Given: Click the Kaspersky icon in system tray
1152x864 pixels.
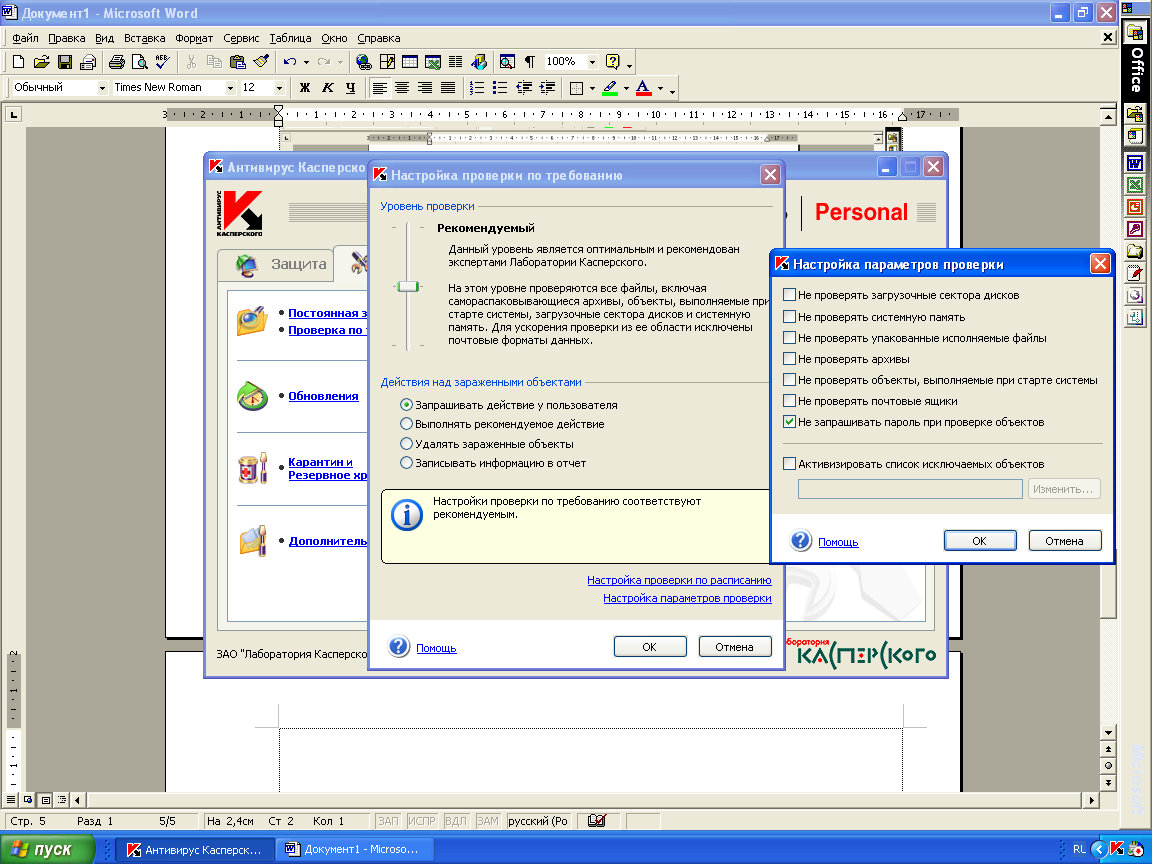Looking at the screenshot, I should point(1117,849).
